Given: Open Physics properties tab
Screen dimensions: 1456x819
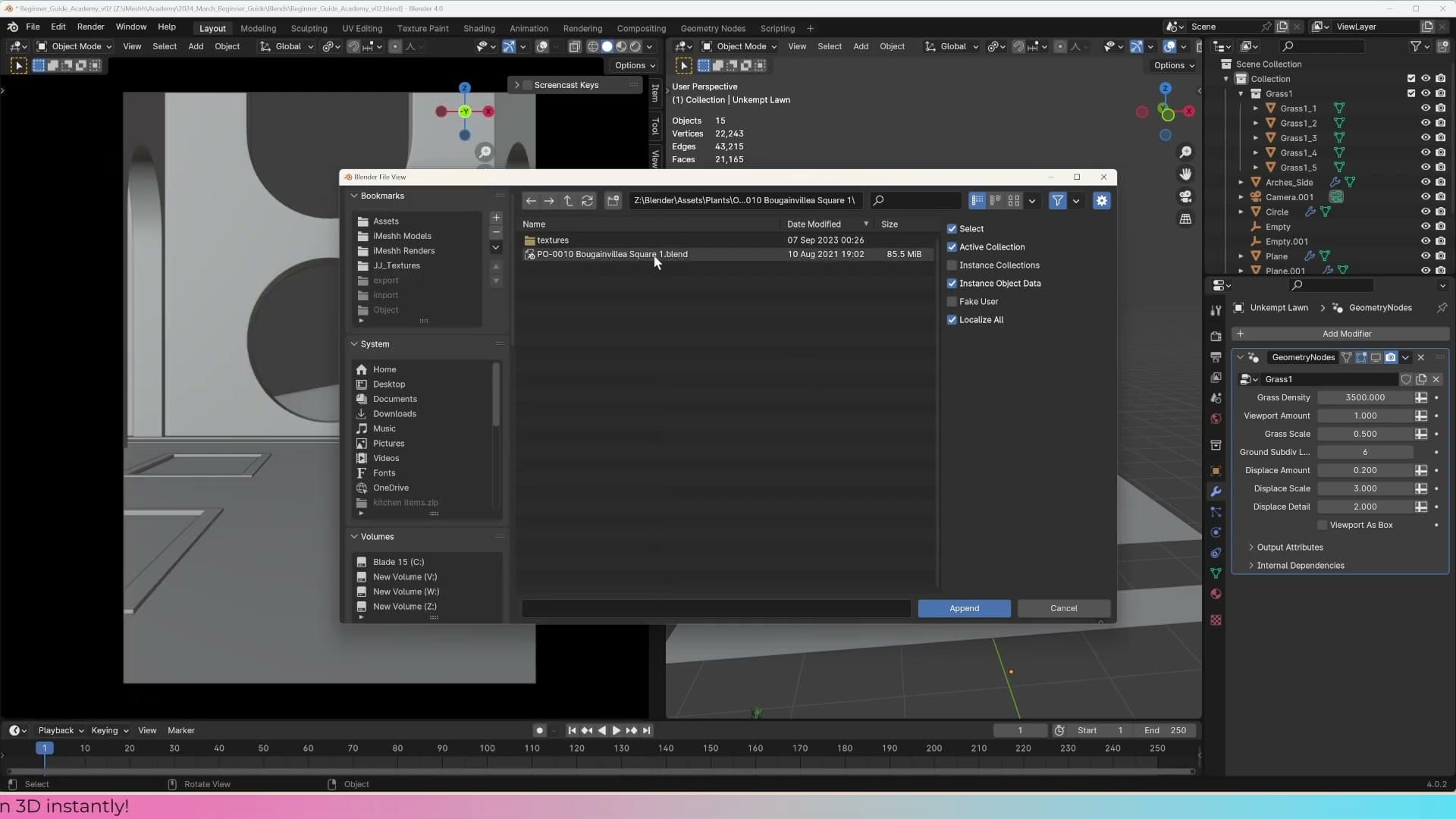Looking at the screenshot, I should 1216,532.
